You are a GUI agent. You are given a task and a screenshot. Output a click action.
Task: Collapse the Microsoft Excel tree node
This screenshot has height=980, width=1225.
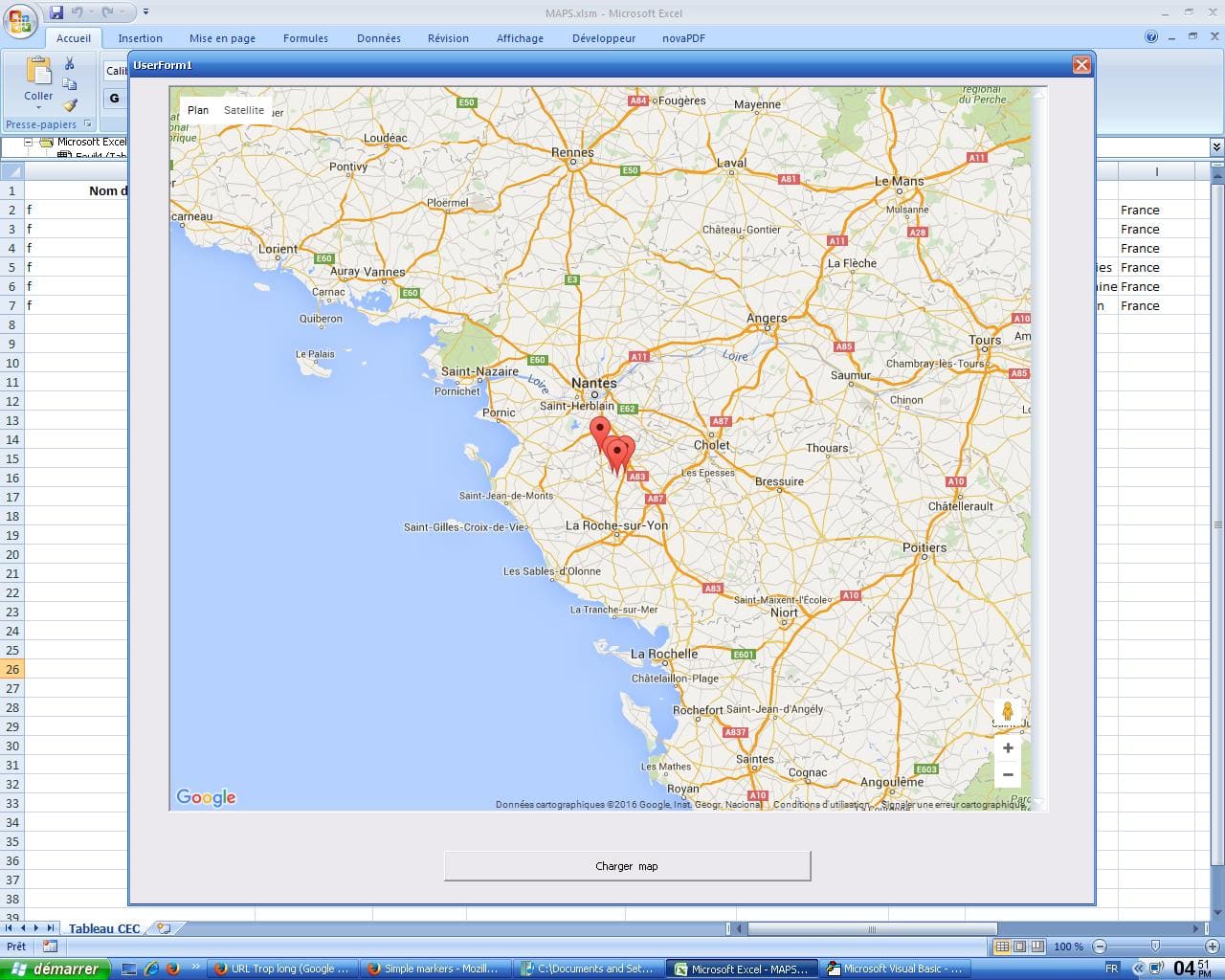29,142
